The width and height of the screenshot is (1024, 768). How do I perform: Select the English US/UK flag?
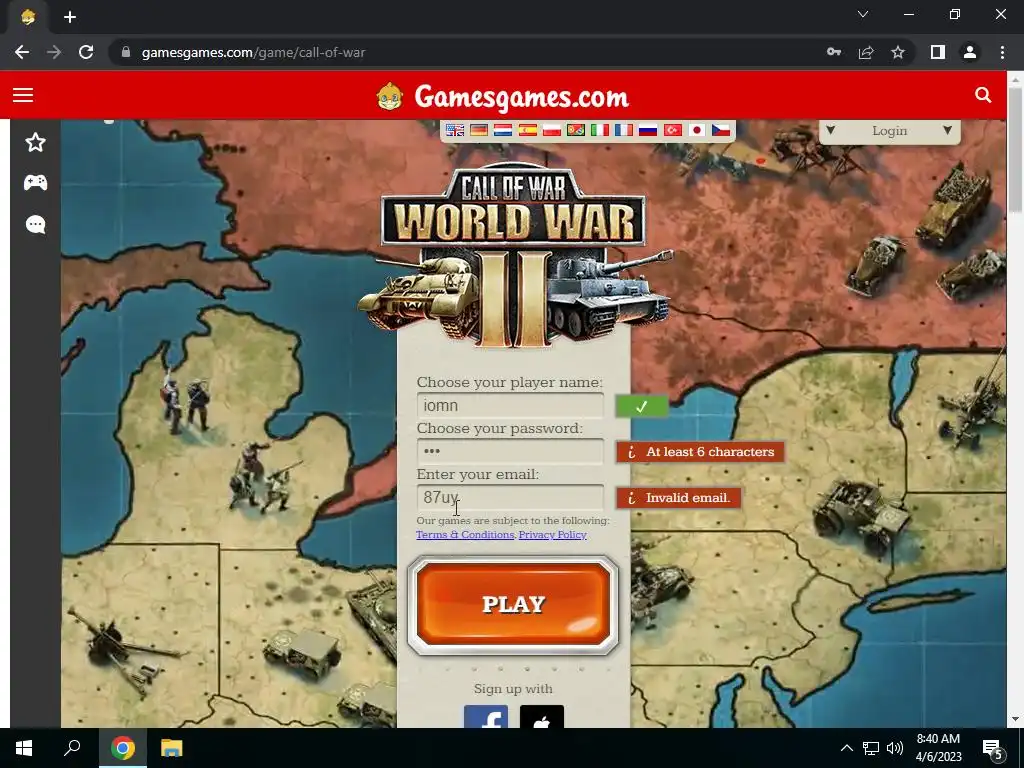point(455,130)
